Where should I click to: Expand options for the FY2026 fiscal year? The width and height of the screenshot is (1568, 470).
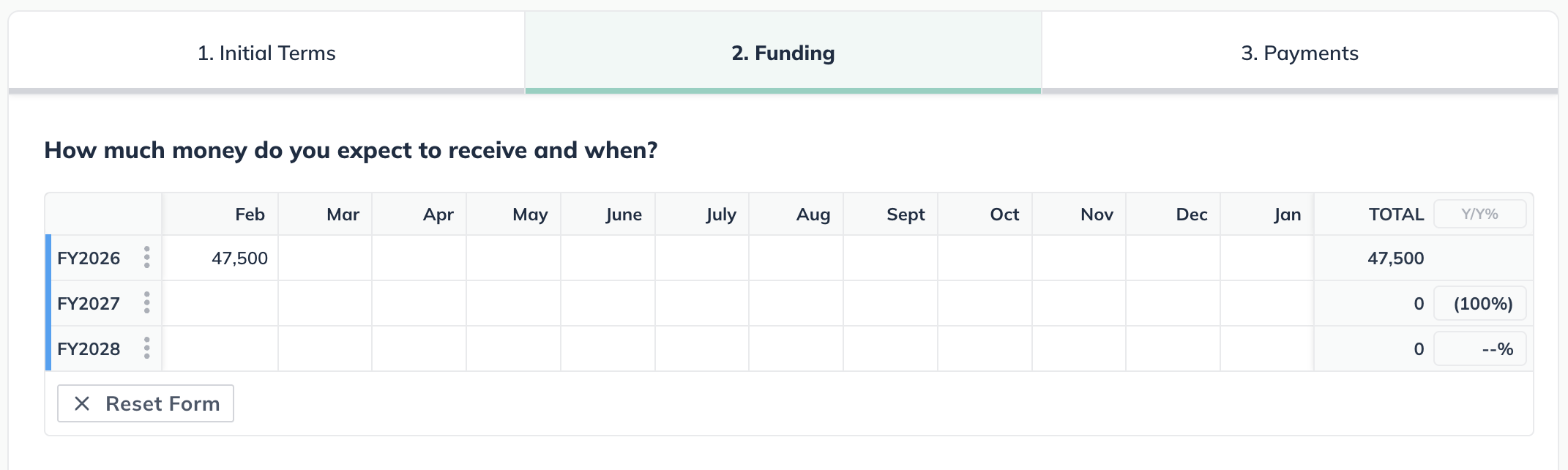click(x=148, y=258)
